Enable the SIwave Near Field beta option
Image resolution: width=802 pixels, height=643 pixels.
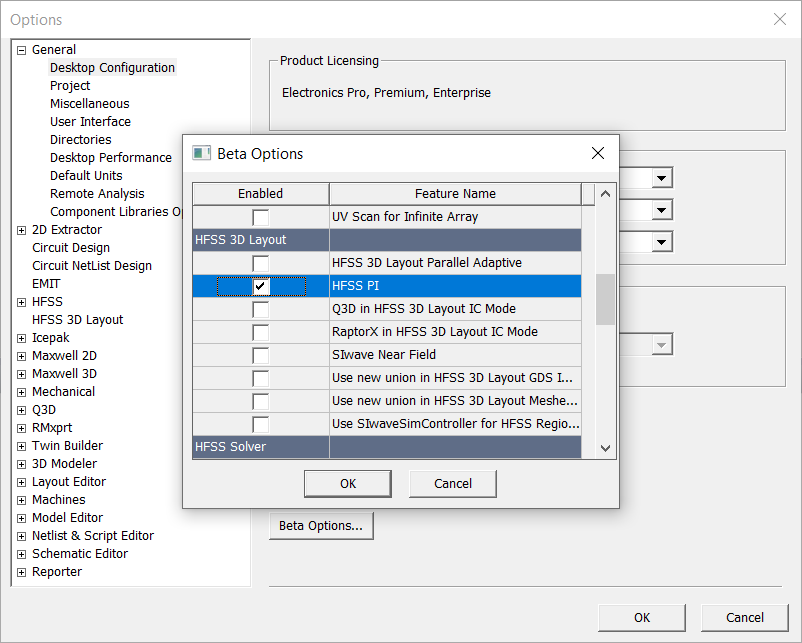click(263, 355)
